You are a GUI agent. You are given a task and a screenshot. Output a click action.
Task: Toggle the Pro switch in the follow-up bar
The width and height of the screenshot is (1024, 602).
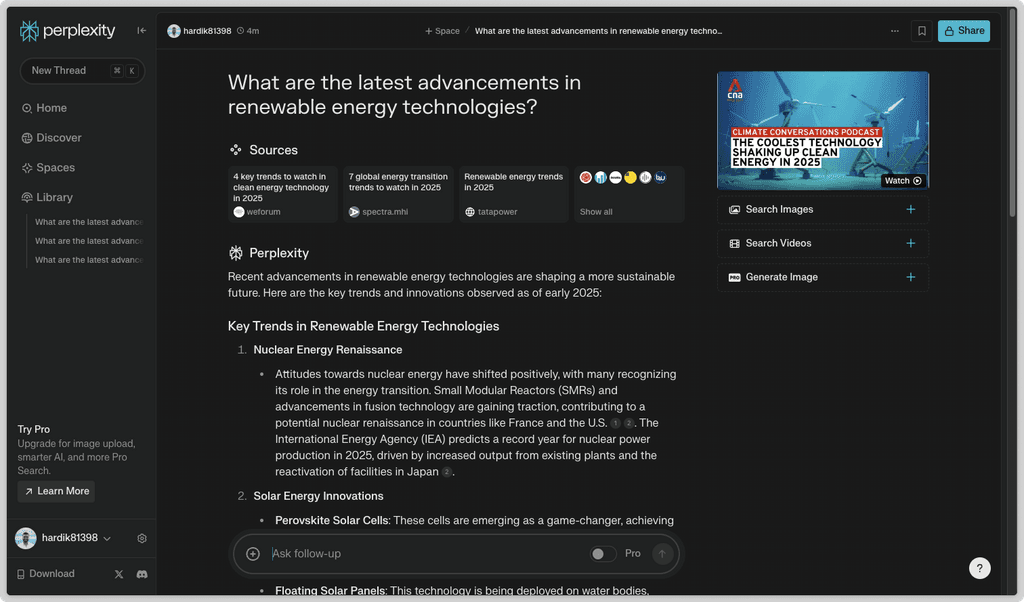tap(603, 553)
